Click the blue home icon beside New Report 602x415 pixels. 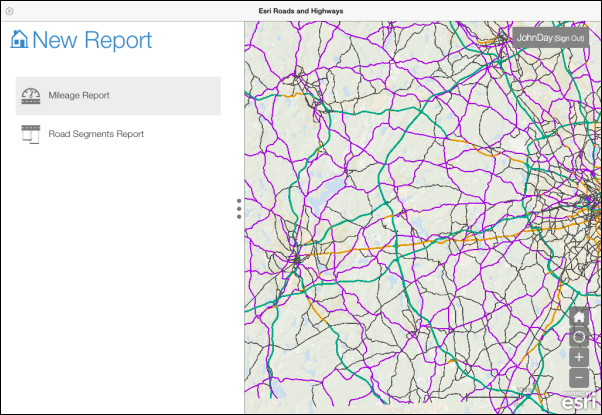[20, 40]
